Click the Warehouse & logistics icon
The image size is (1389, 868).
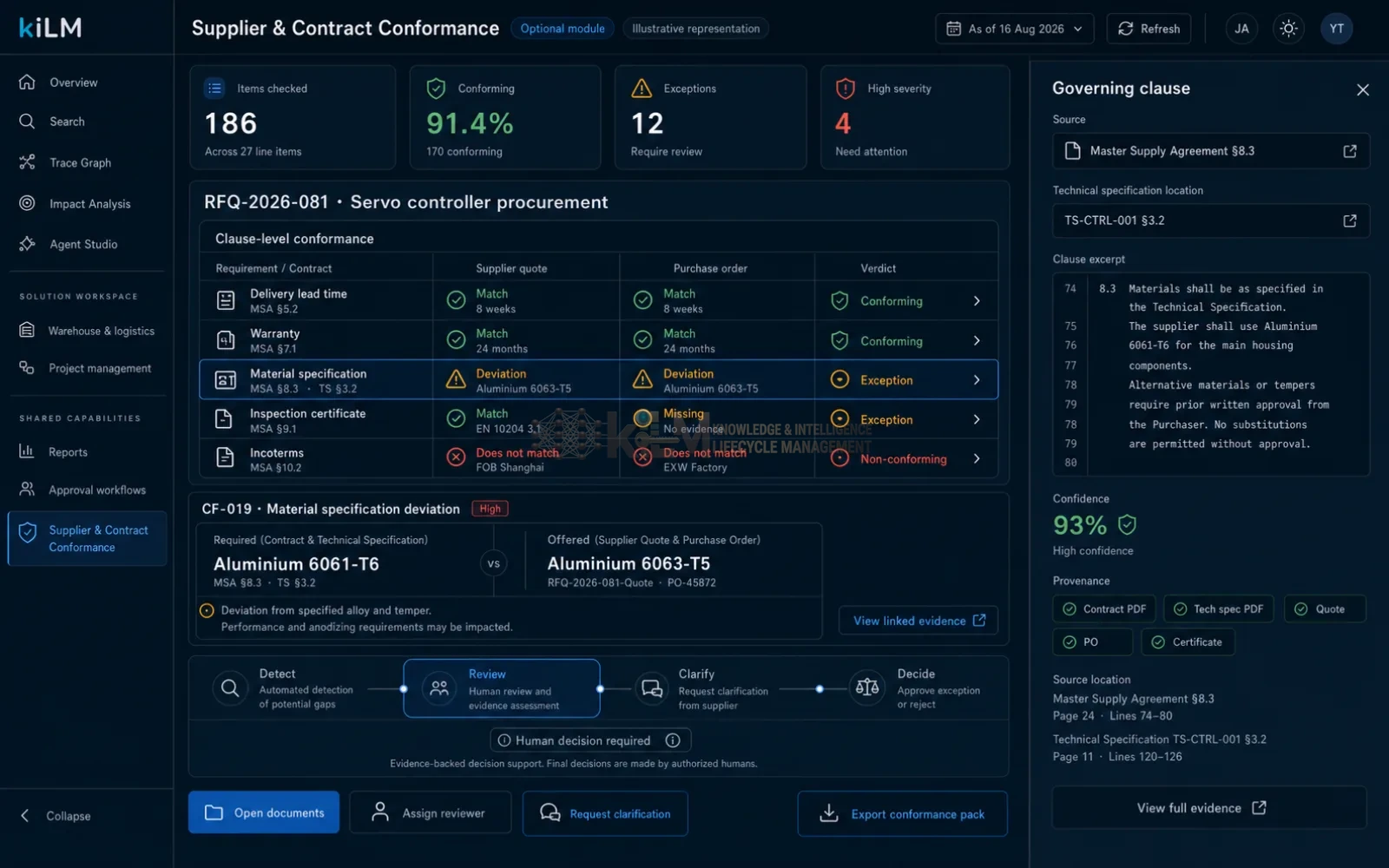point(27,330)
